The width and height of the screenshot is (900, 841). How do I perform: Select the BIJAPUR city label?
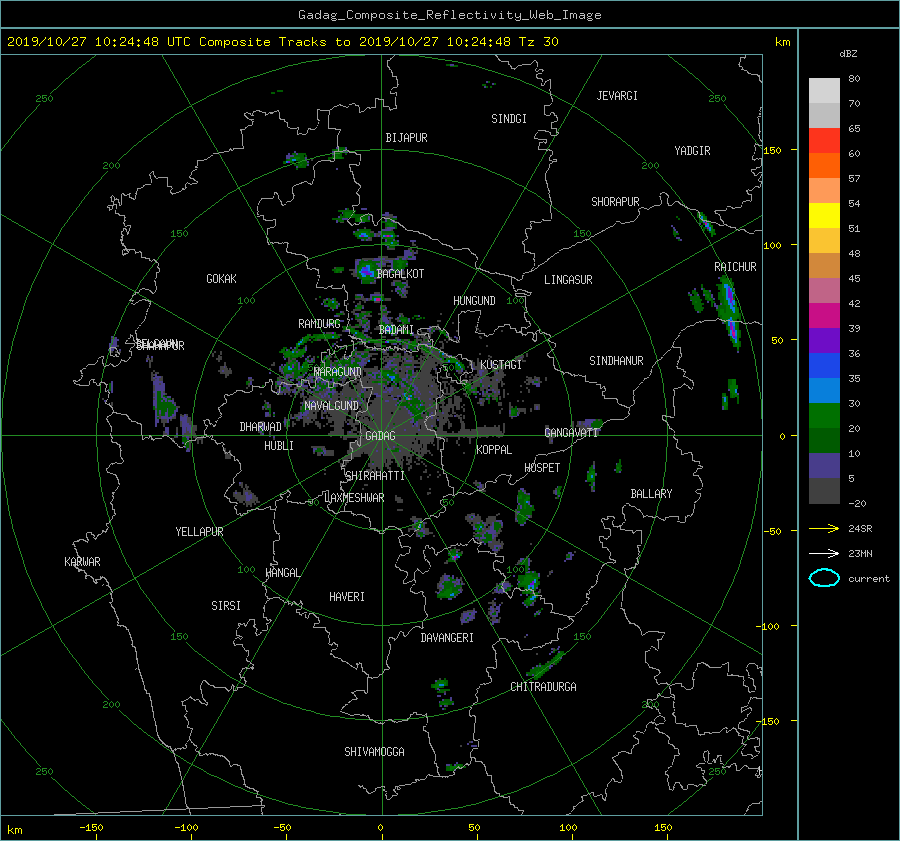tap(406, 138)
